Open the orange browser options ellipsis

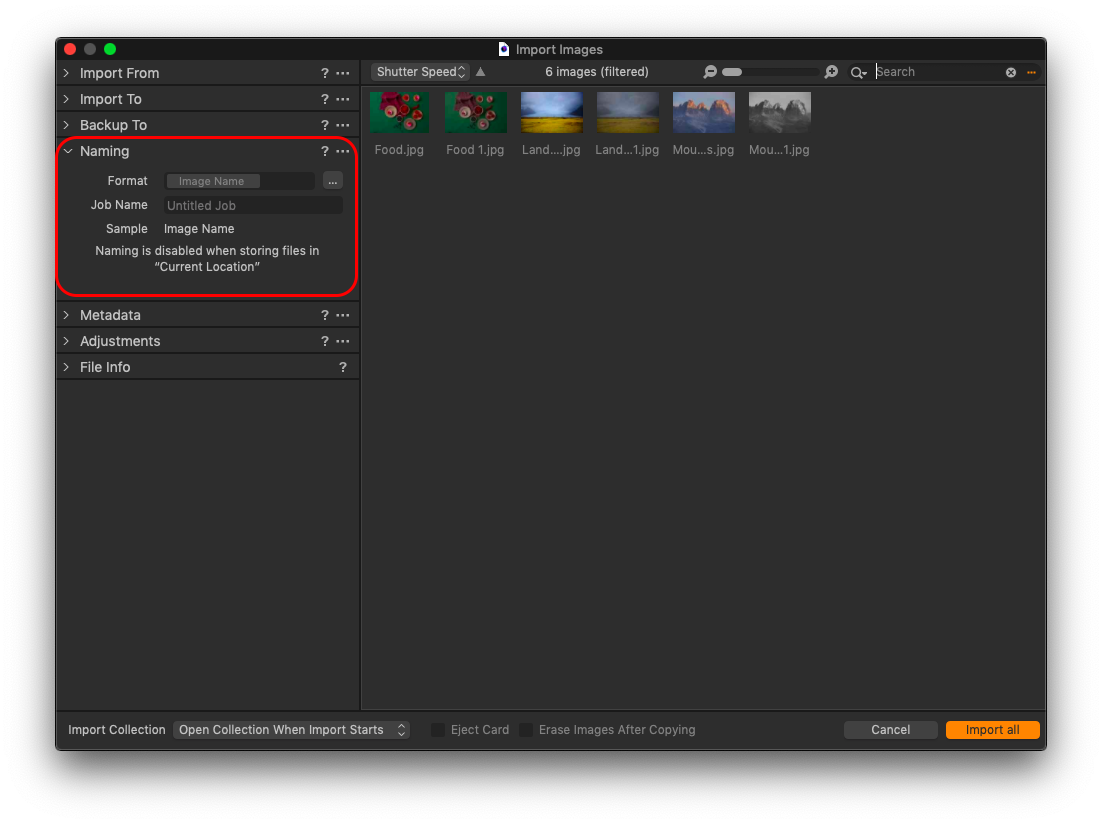click(x=1031, y=72)
